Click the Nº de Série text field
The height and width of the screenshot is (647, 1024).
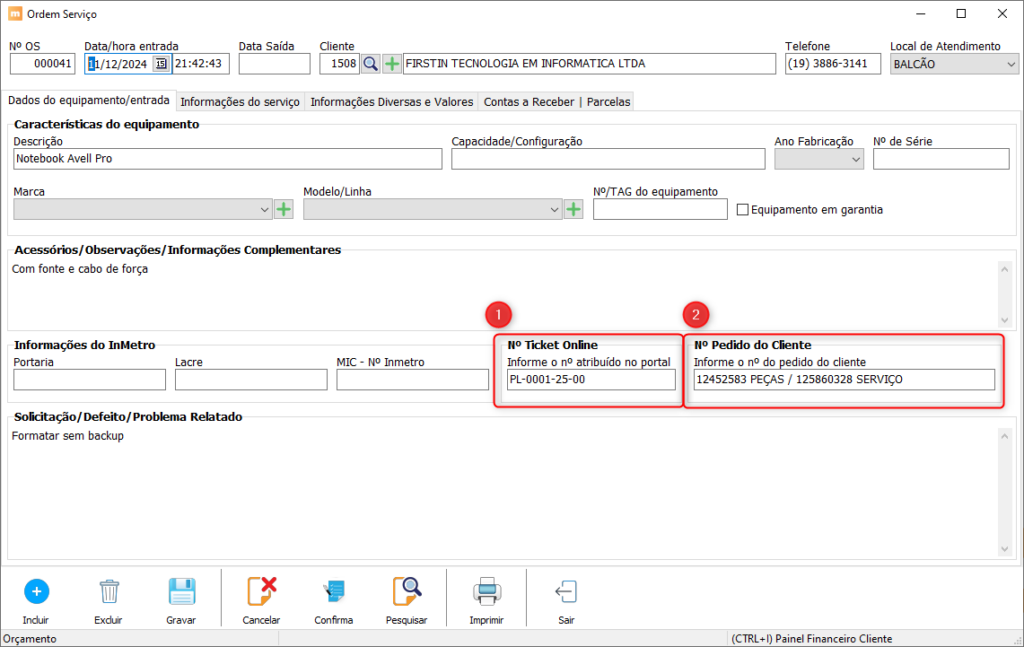click(940, 159)
